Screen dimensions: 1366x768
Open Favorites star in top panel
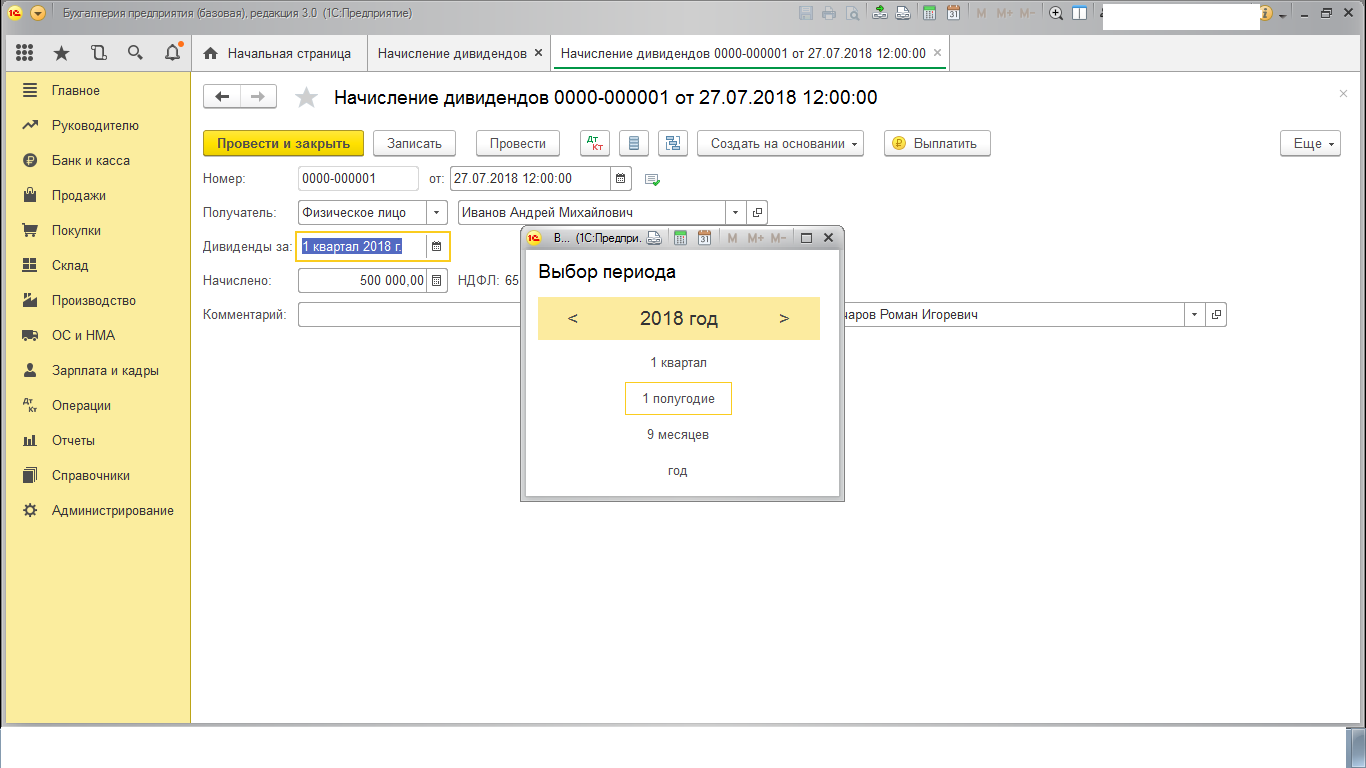click(x=62, y=53)
